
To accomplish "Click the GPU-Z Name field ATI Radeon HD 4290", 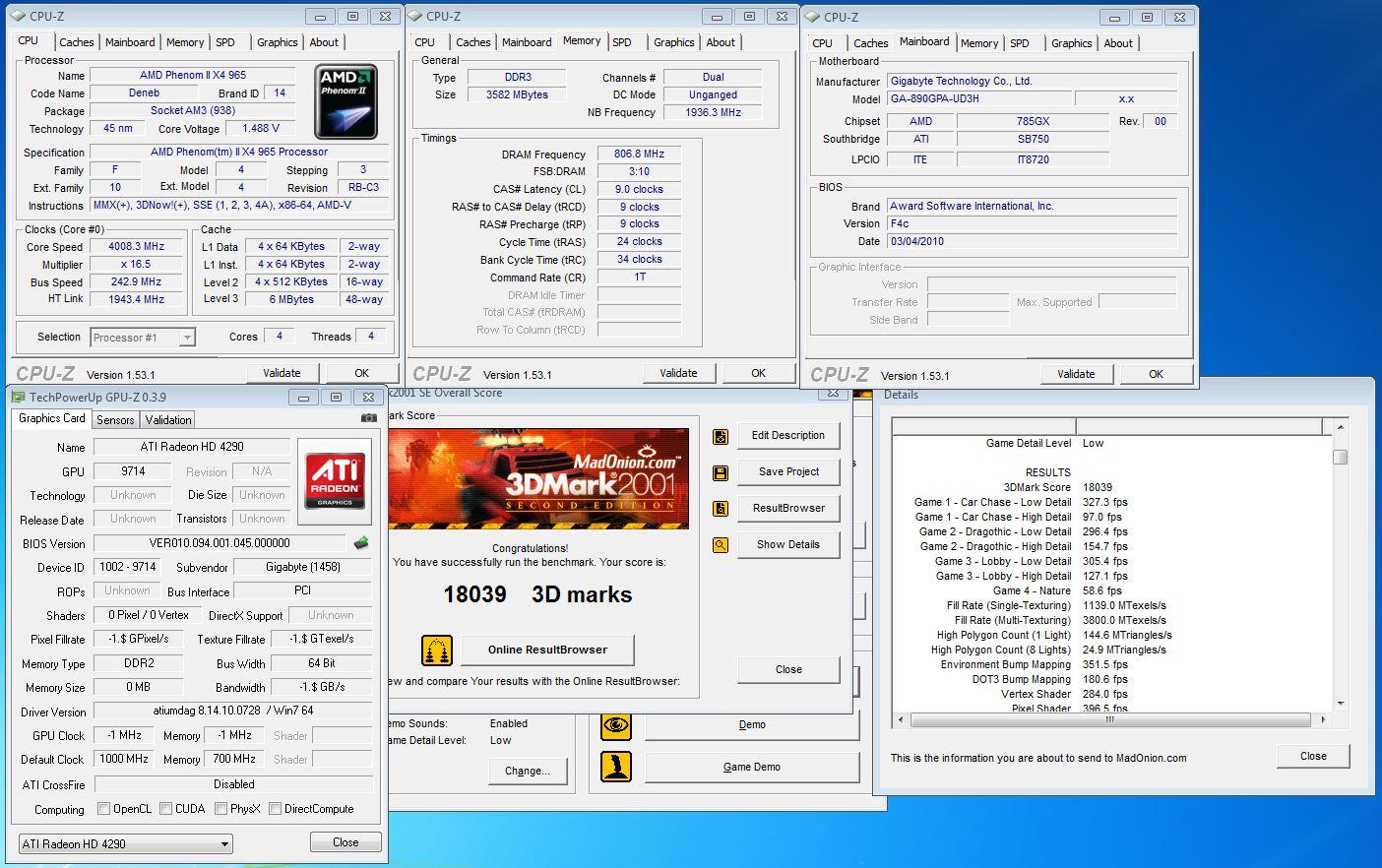I will (192, 447).
